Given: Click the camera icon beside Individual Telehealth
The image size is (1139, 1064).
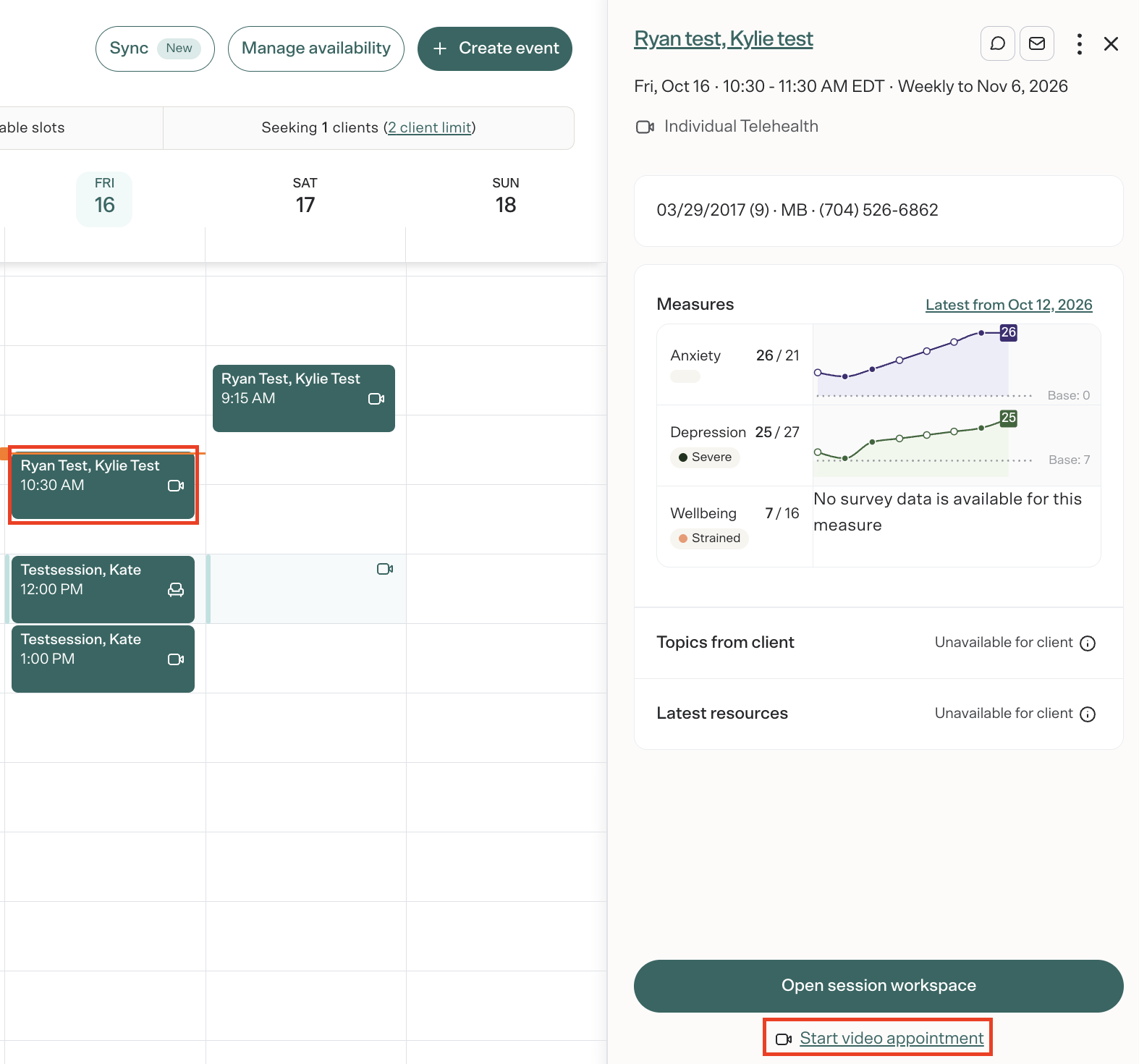Looking at the screenshot, I should pyautogui.click(x=645, y=127).
